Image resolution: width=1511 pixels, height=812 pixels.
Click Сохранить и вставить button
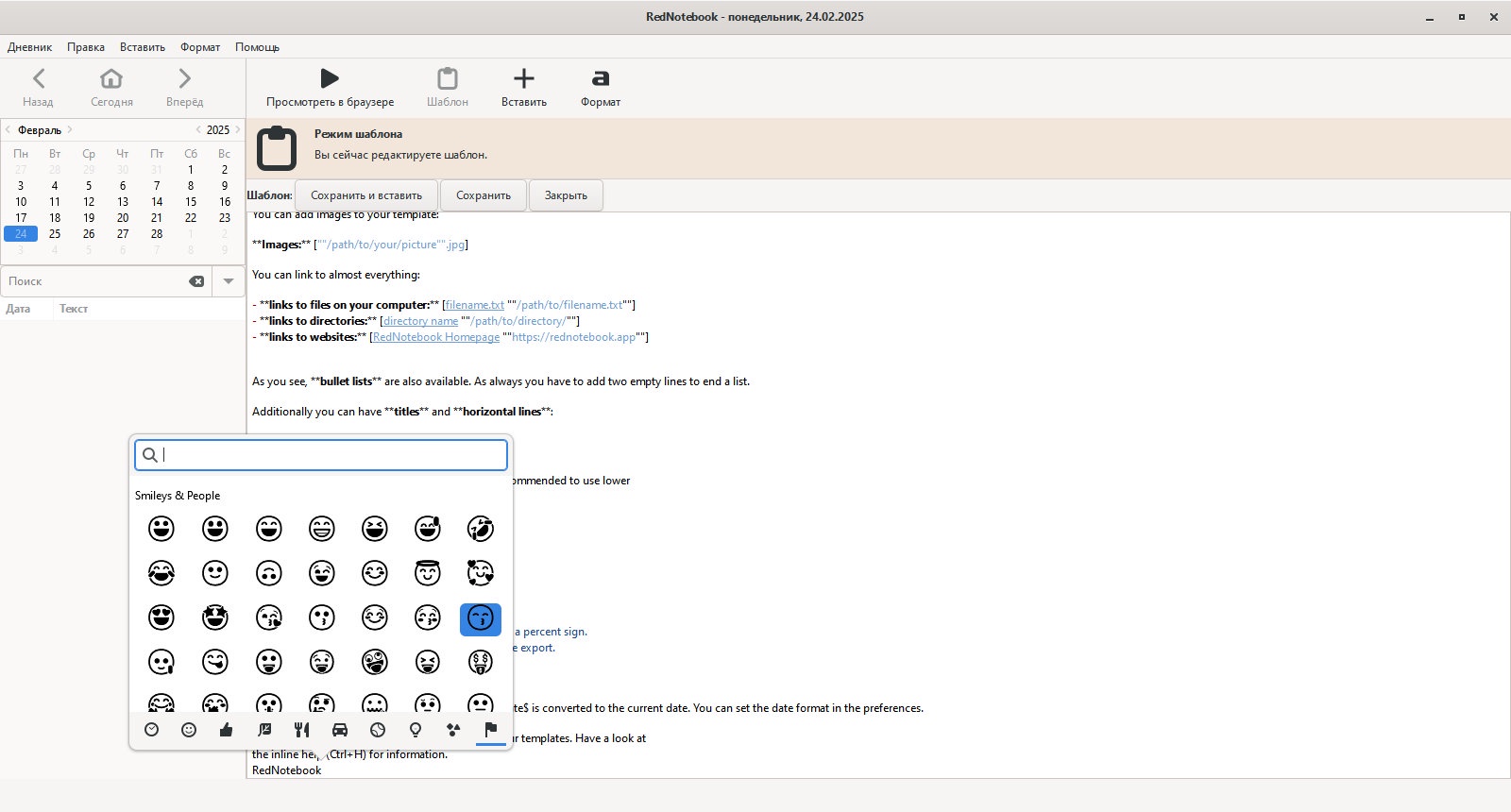(366, 195)
